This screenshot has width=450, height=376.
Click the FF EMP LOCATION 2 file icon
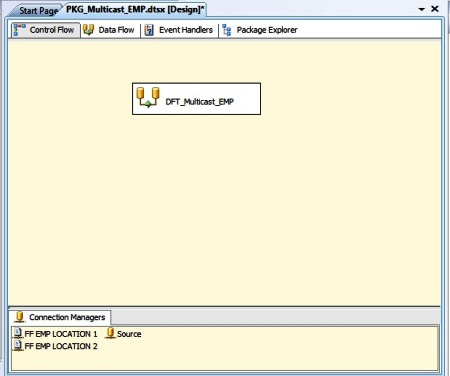(x=18, y=346)
